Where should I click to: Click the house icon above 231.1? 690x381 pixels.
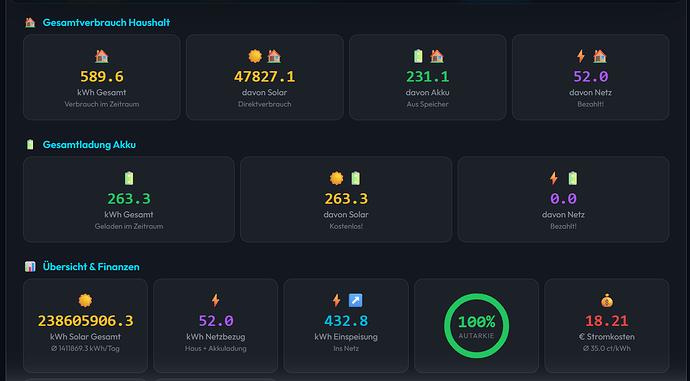(x=437, y=56)
